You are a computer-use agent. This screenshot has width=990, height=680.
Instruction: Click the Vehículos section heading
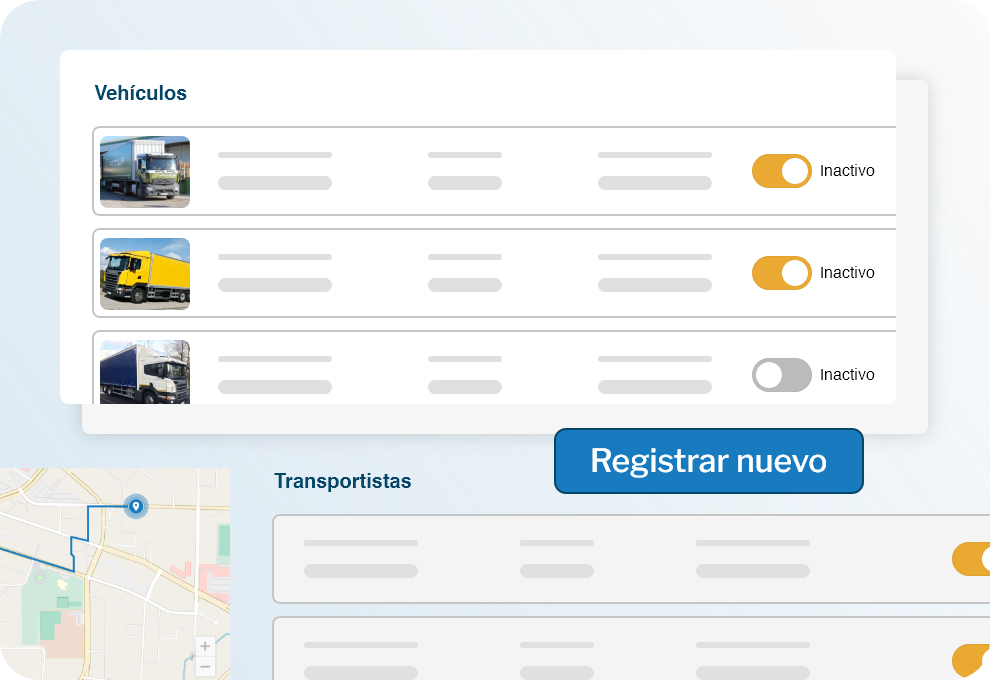(140, 93)
